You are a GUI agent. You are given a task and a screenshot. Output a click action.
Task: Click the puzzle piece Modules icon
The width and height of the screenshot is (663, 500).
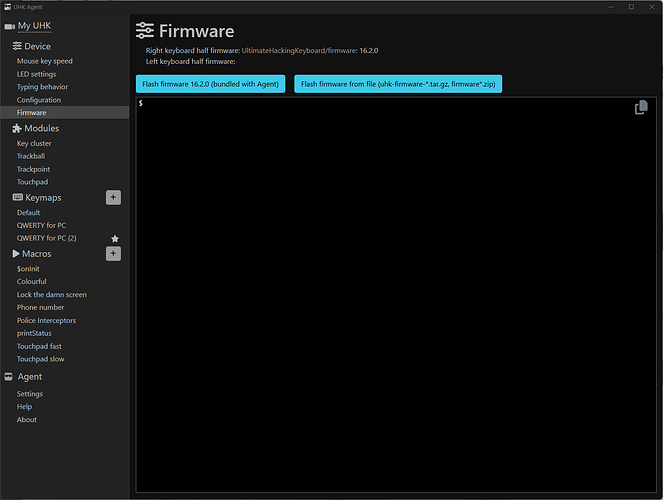(17, 129)
